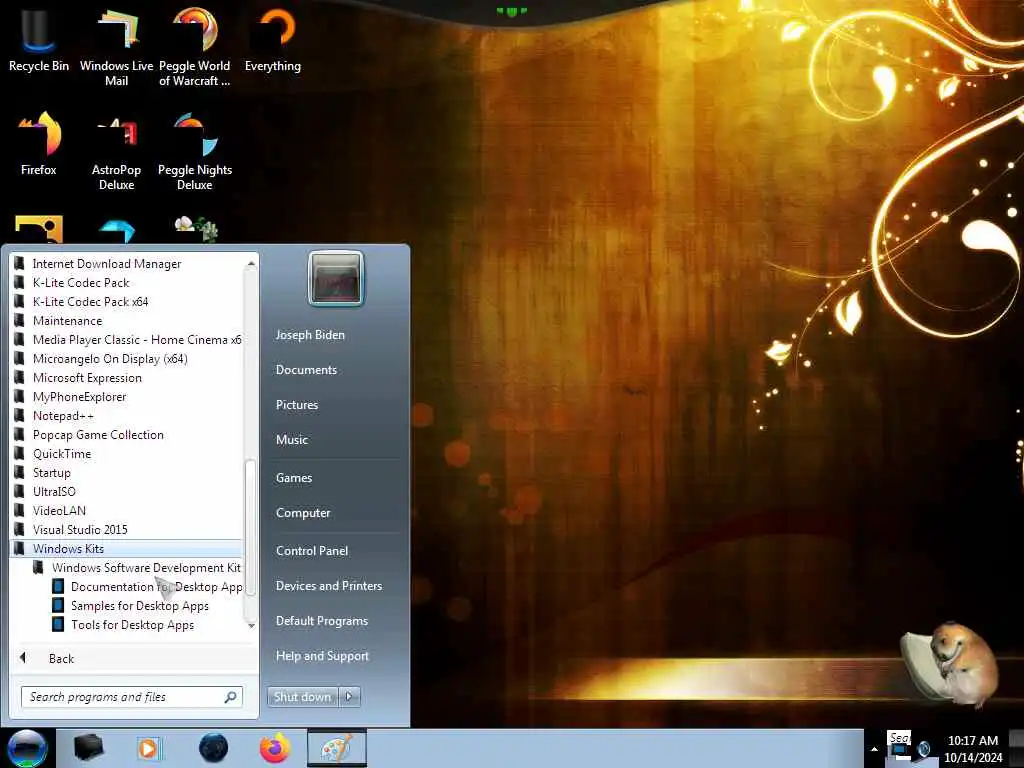The height and width of the screenshot is (768, 1024).
Task: Click the programs list scroll down arrow
Action: click(251, 626)
